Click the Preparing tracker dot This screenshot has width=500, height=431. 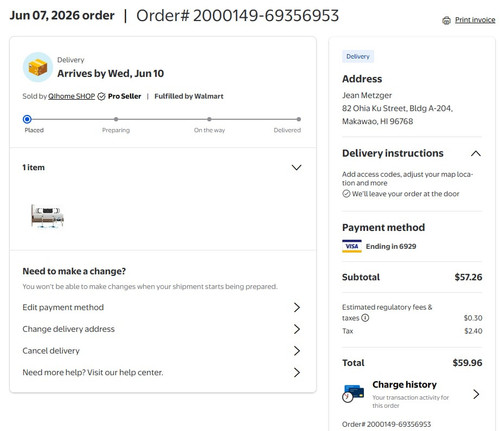[x=116, y=119]
